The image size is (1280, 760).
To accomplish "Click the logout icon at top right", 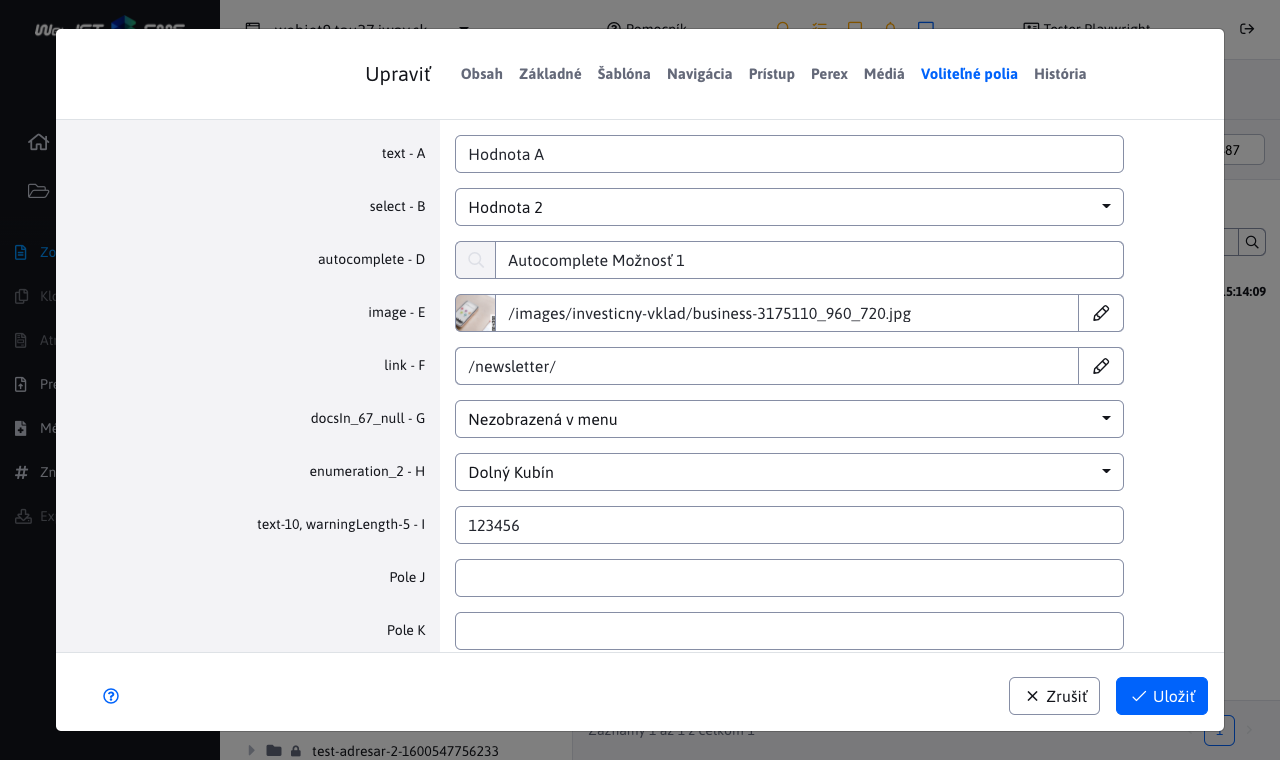I will coord(1247,29).
